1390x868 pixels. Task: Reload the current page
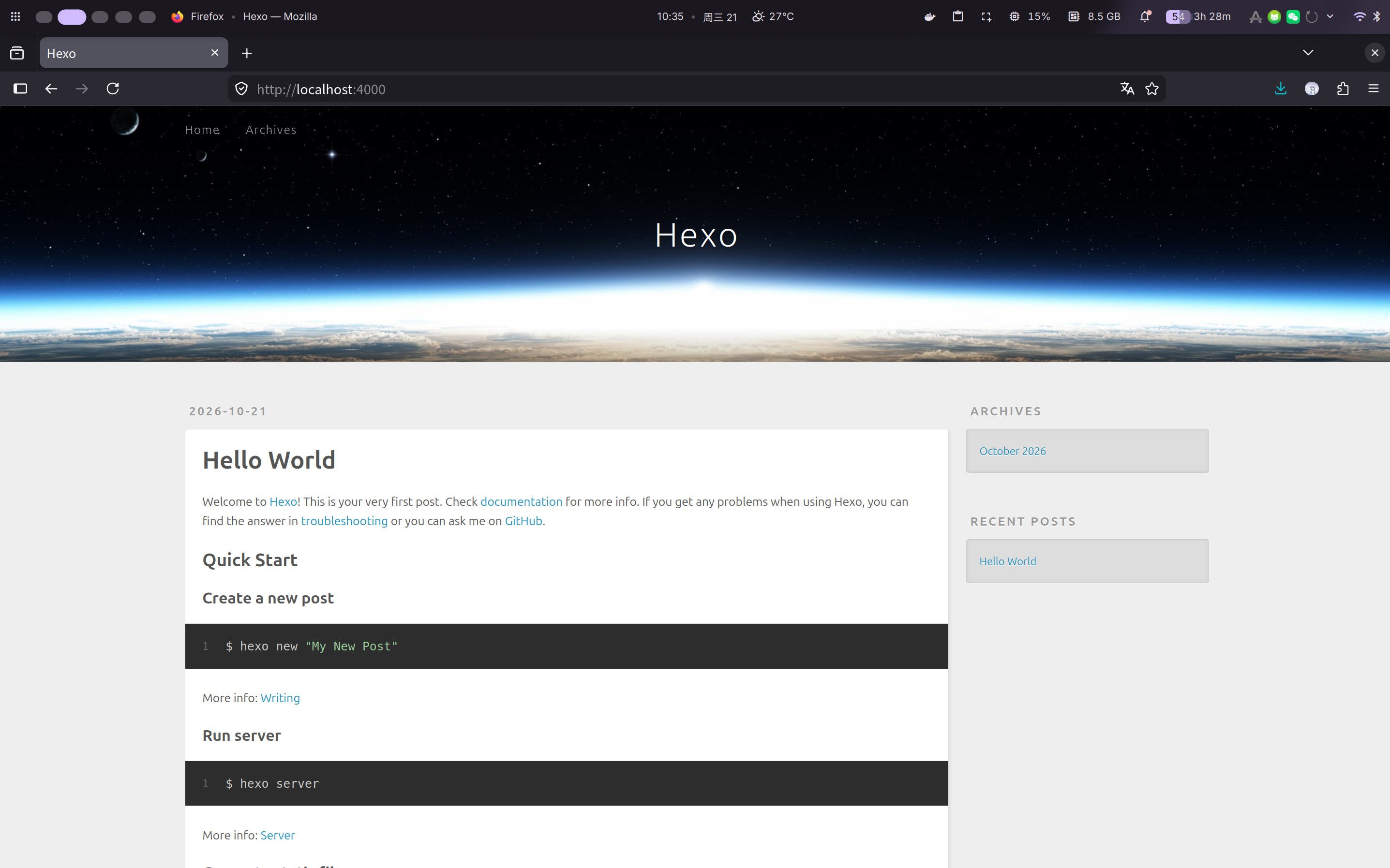click(x=113, y=88)
